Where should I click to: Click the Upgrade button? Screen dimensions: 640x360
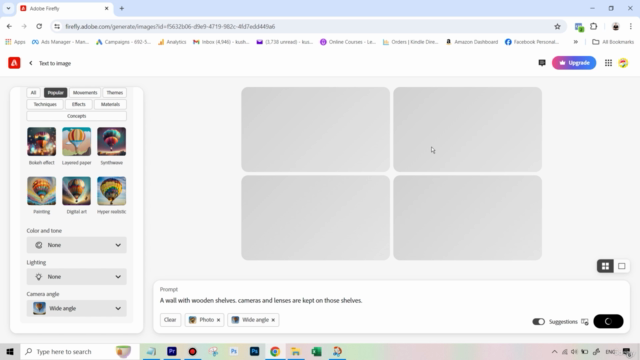pyautogui.click(x=574, y=63)
